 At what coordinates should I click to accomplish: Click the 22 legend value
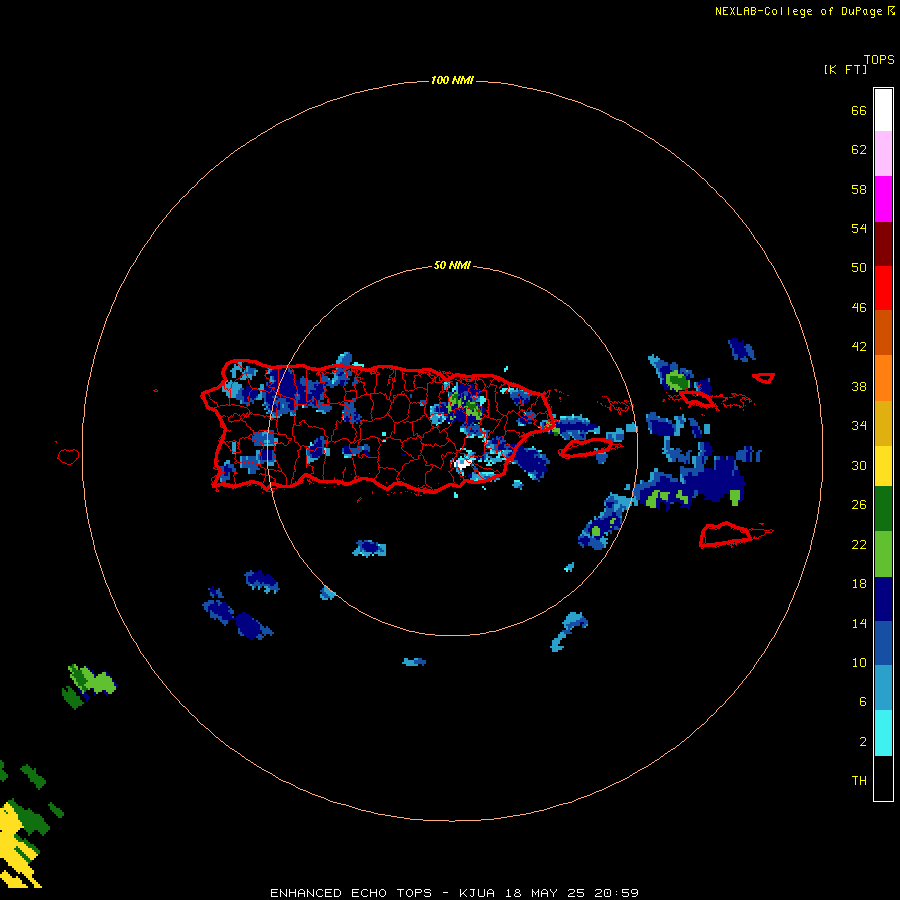(859, 545)
